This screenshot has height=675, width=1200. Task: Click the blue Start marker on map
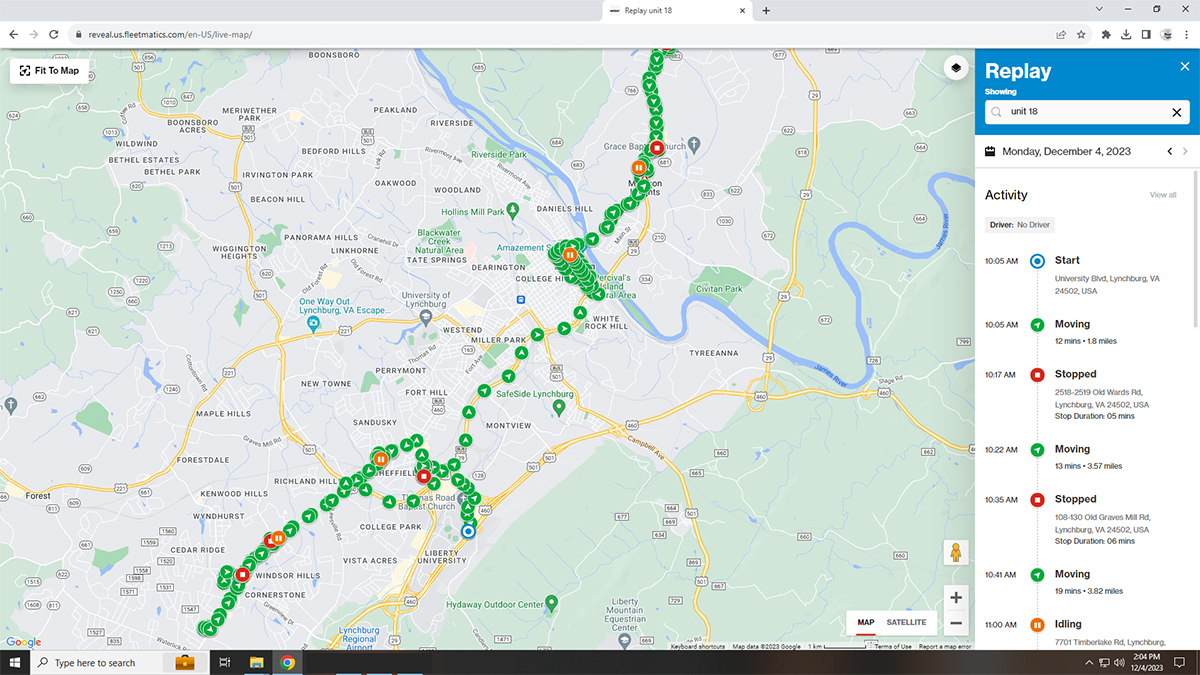pos(468,531)
